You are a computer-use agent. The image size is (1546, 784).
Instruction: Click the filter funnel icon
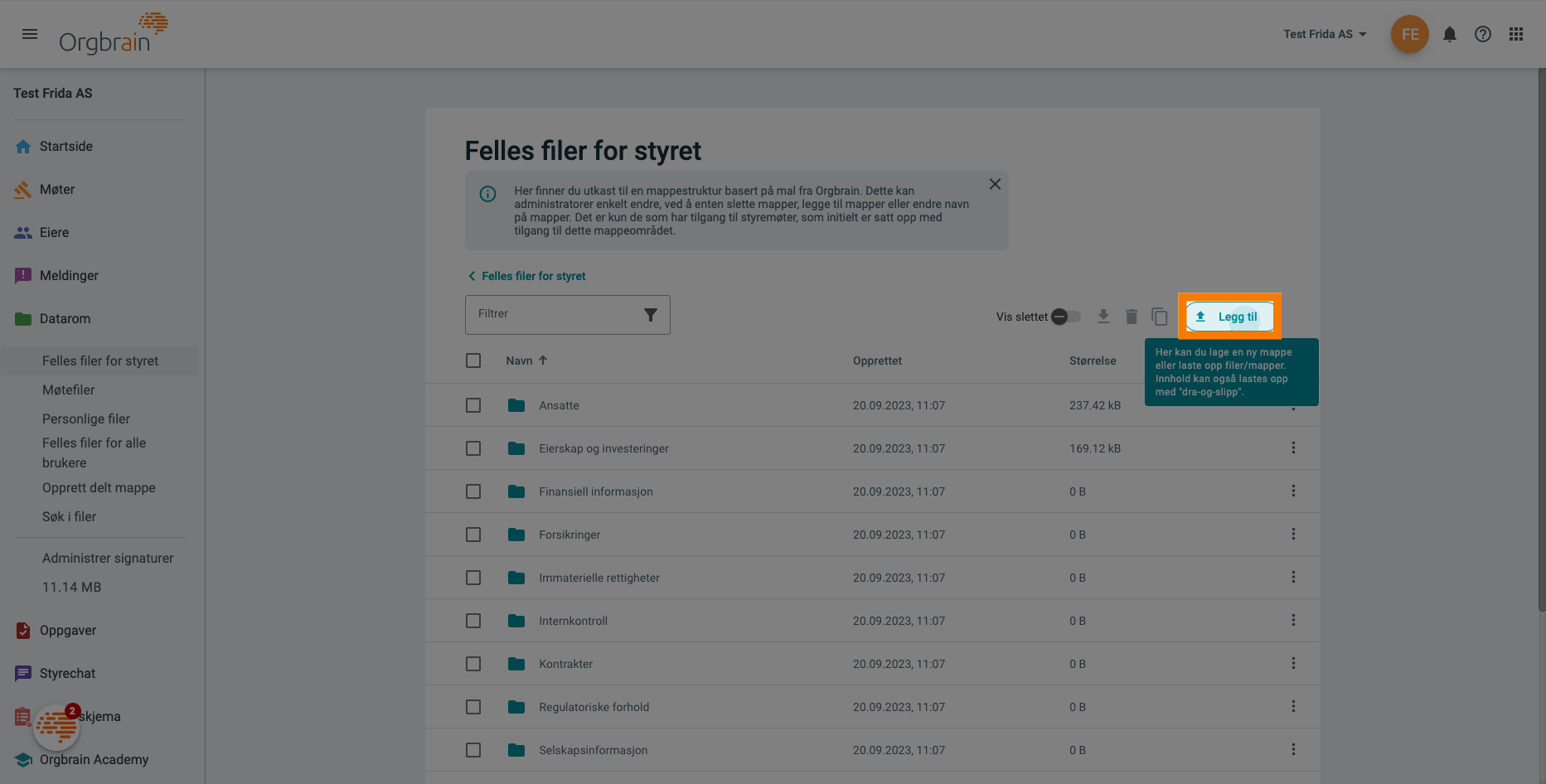pos(651,315)
